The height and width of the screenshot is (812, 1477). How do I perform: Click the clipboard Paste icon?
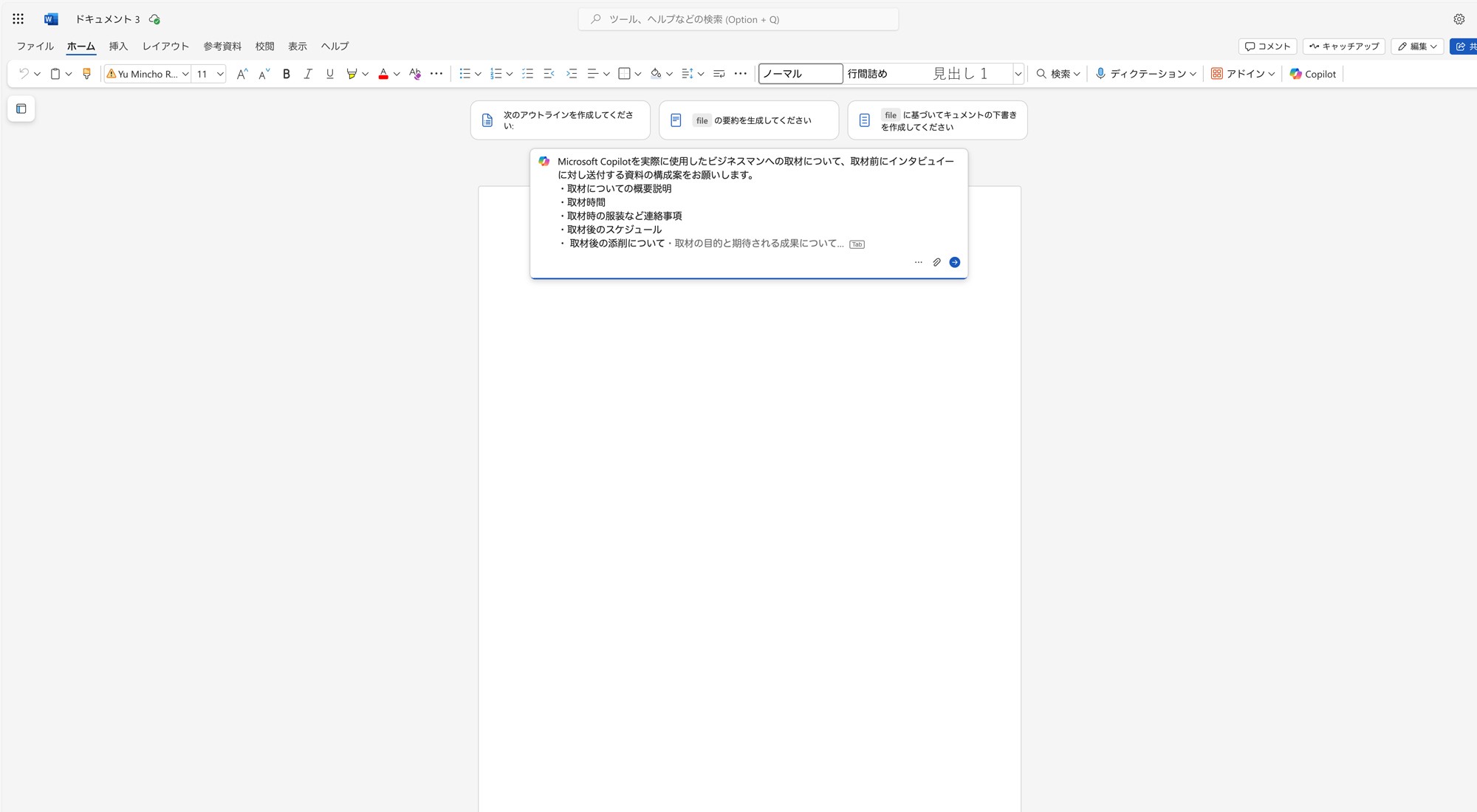click(55, 74)
